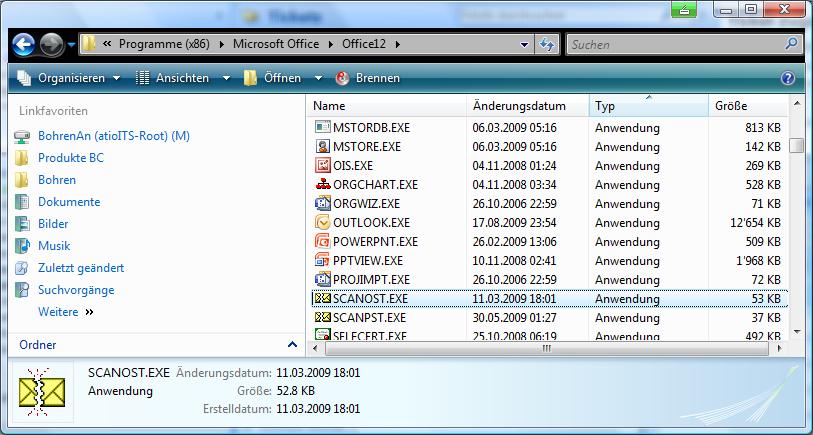This screenshot has width=813, height=435.
Task: Open BohrenAn (atioITS-Root) (M) favorite link
Action: (x=114, y=136)
